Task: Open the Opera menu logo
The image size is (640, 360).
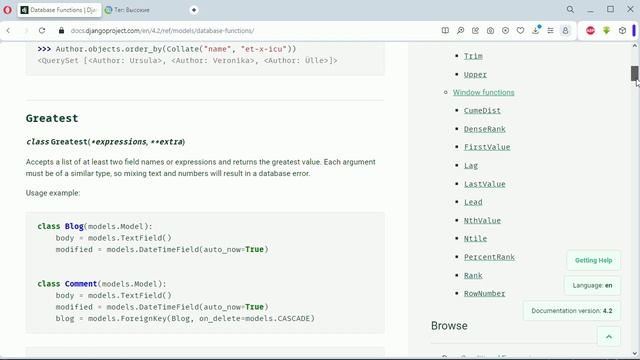Action: pos(7,9)
